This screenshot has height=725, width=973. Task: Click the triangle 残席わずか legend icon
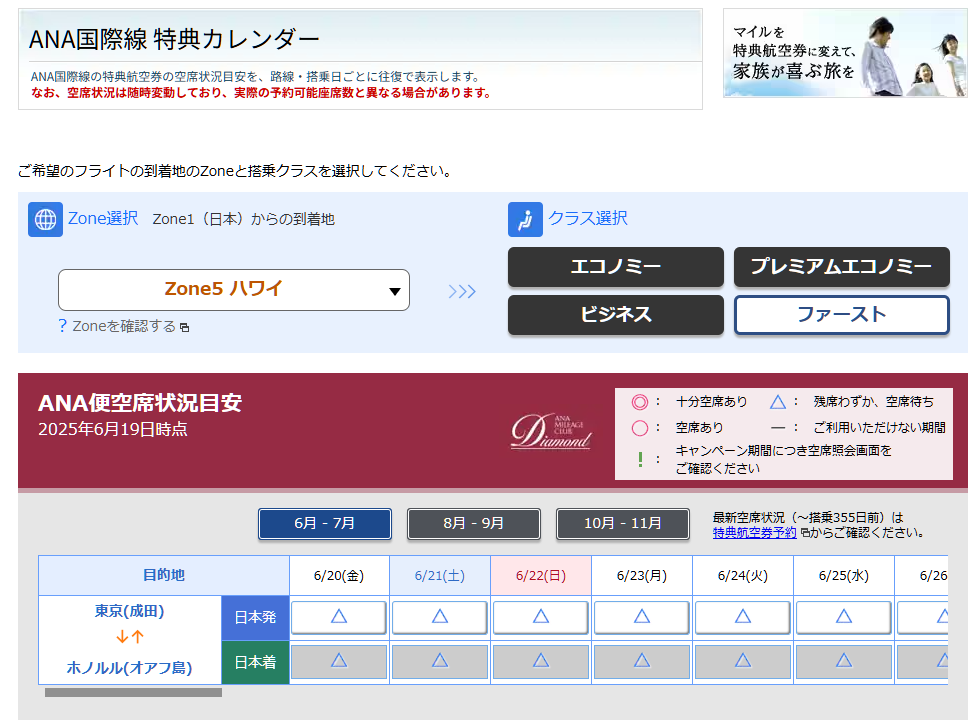pyautogui.click(x=778, y=402)
